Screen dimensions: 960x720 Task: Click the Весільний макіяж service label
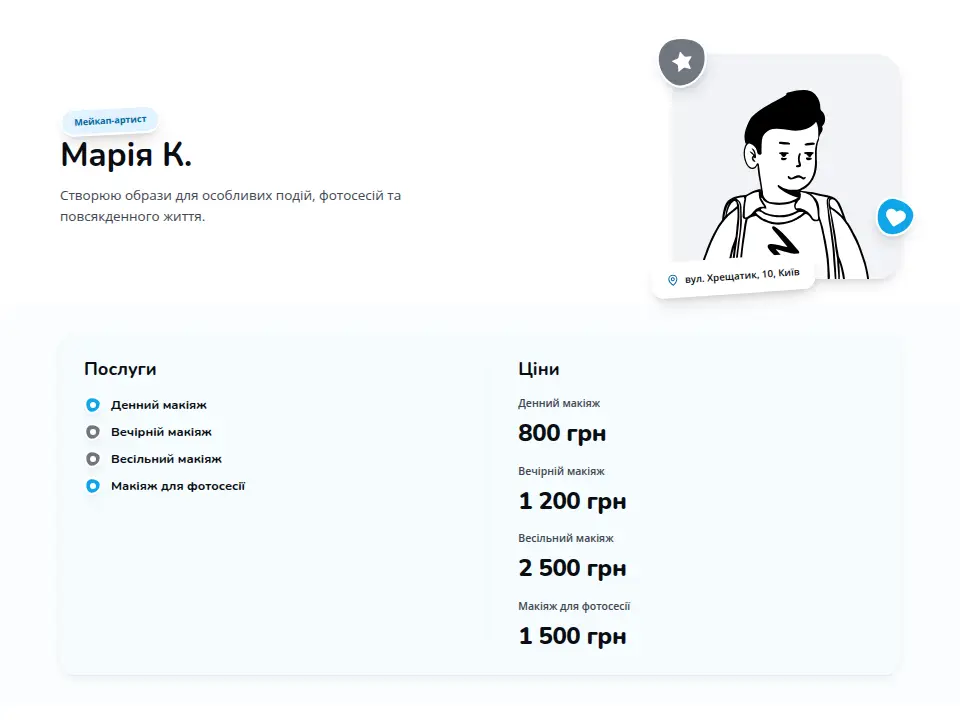[x=166, y=459]
